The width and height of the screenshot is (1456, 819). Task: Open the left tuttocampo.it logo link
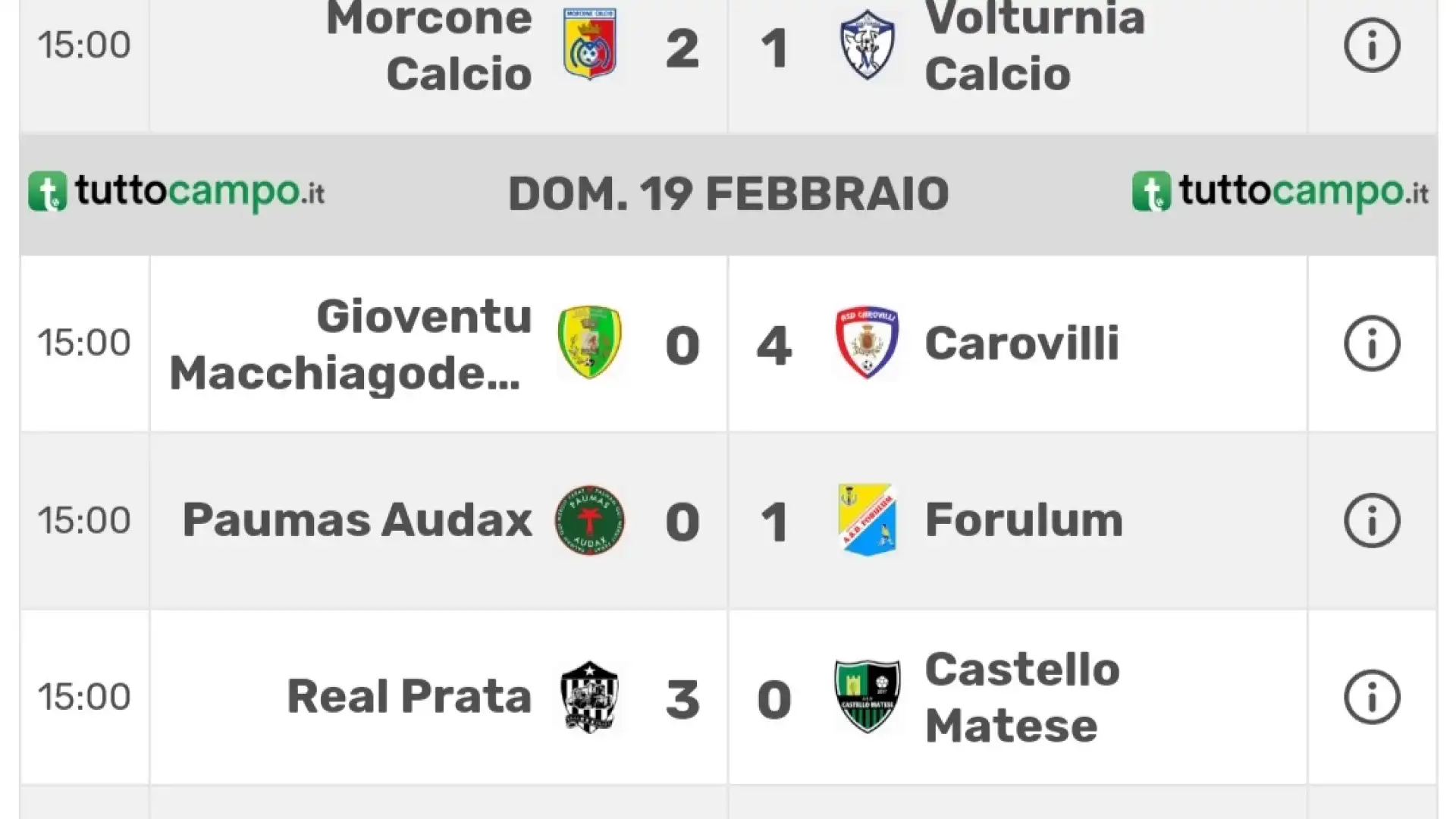[176, 192]
